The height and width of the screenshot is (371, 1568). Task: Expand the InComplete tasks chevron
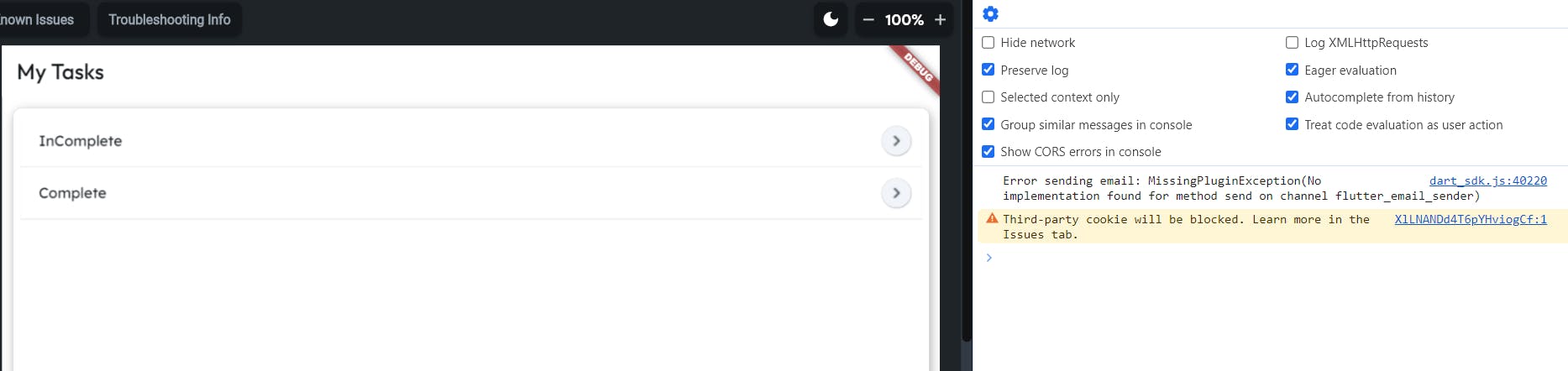click(x=896, y=141)
